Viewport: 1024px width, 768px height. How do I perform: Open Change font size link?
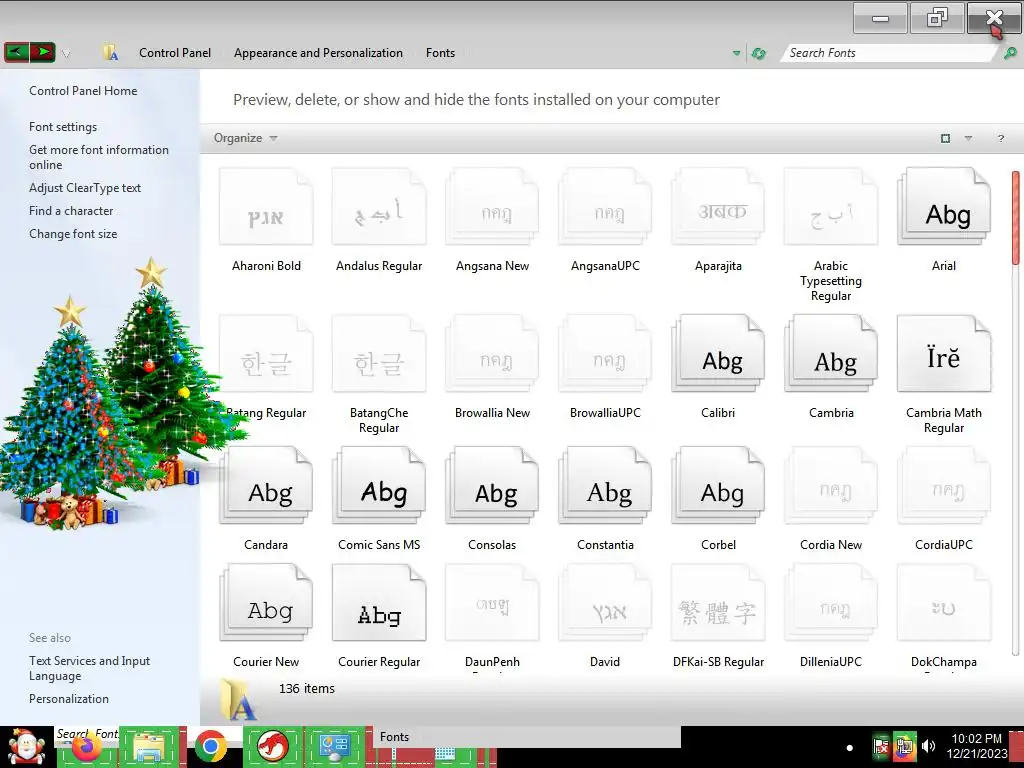point(73,234)
